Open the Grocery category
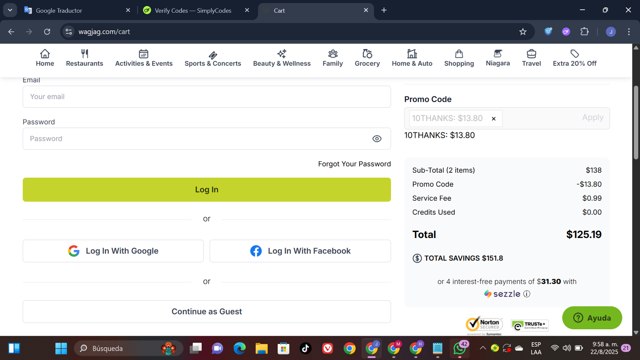 tap(367, 58)
